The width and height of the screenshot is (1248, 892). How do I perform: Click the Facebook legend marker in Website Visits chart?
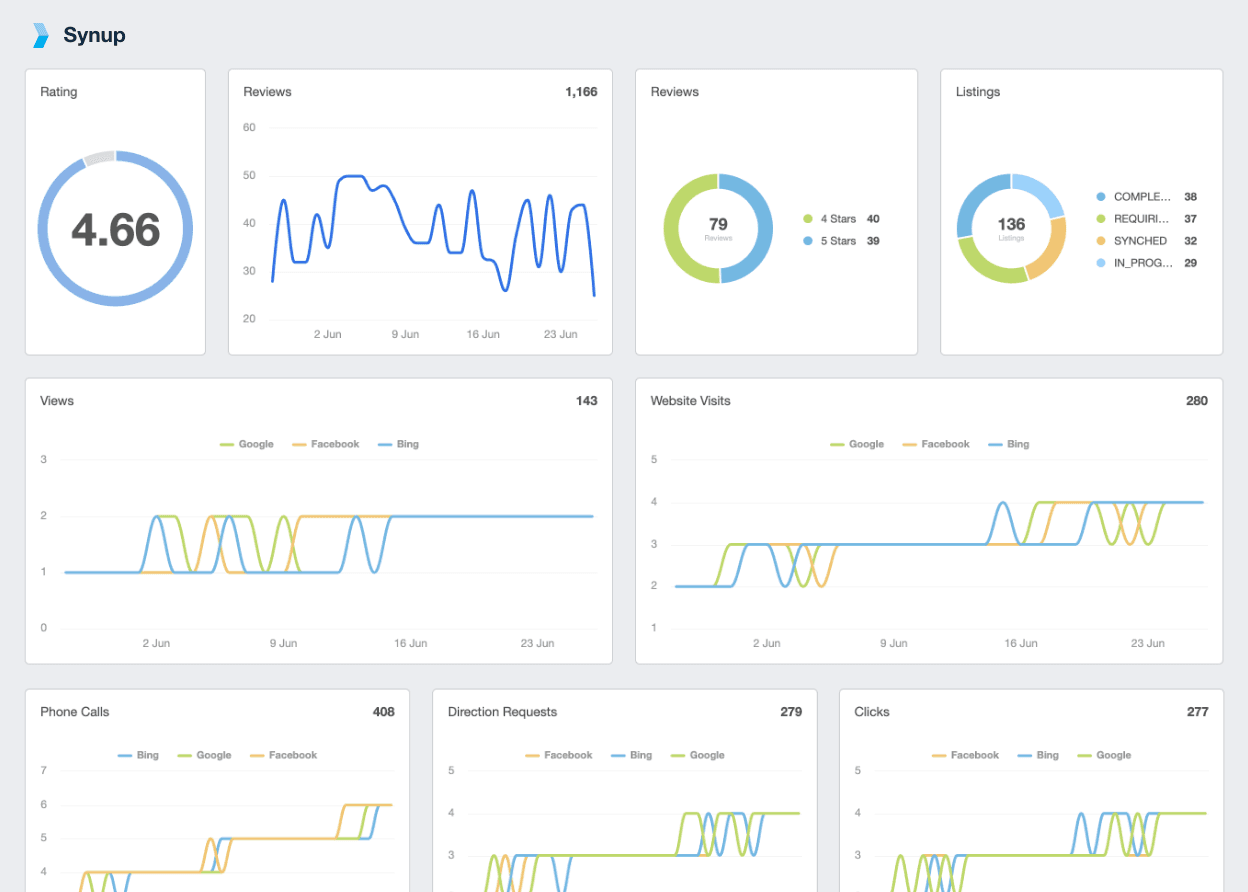click(909, 444)
